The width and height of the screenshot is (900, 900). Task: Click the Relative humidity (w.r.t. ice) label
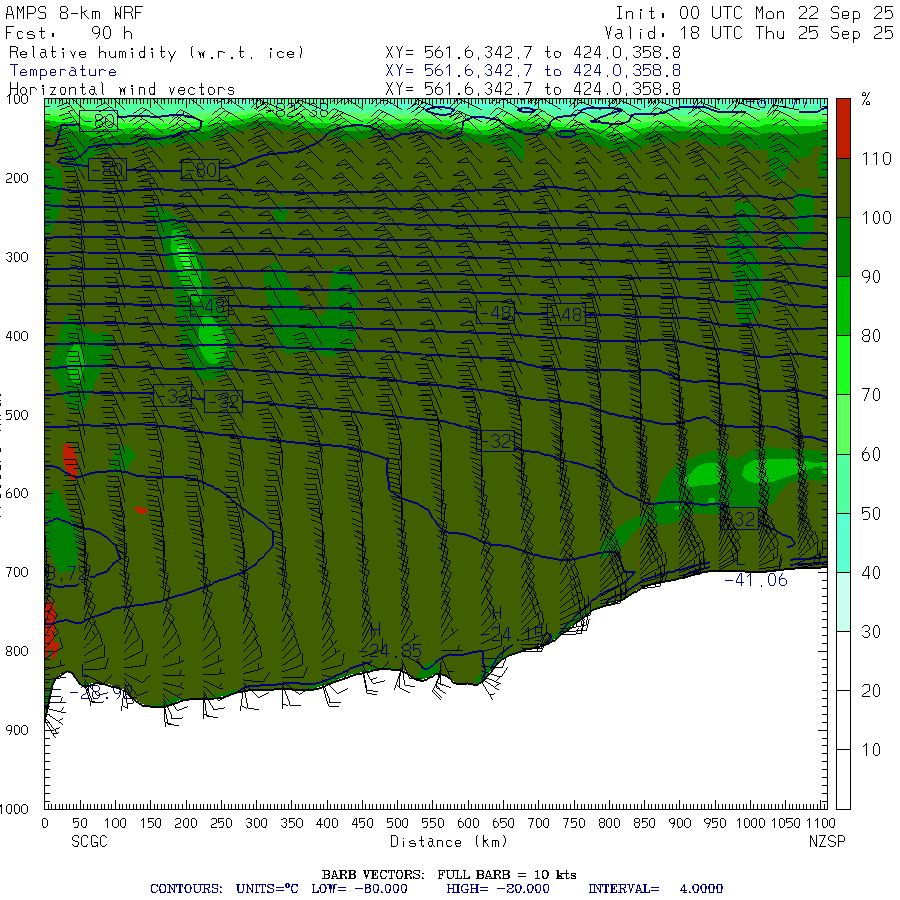click(157, 52)
